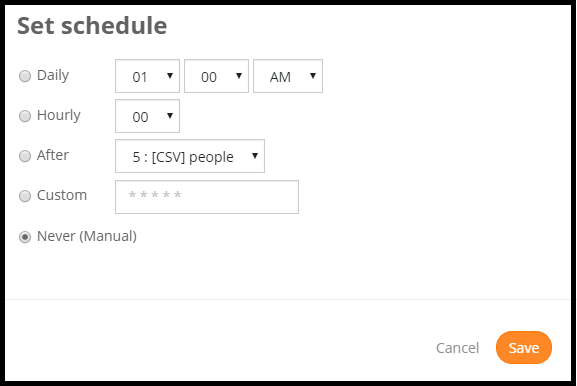This screenshot has height=386, width=577.
Task: Select the Never (Manual) radio button
Action: pos(25,237)
